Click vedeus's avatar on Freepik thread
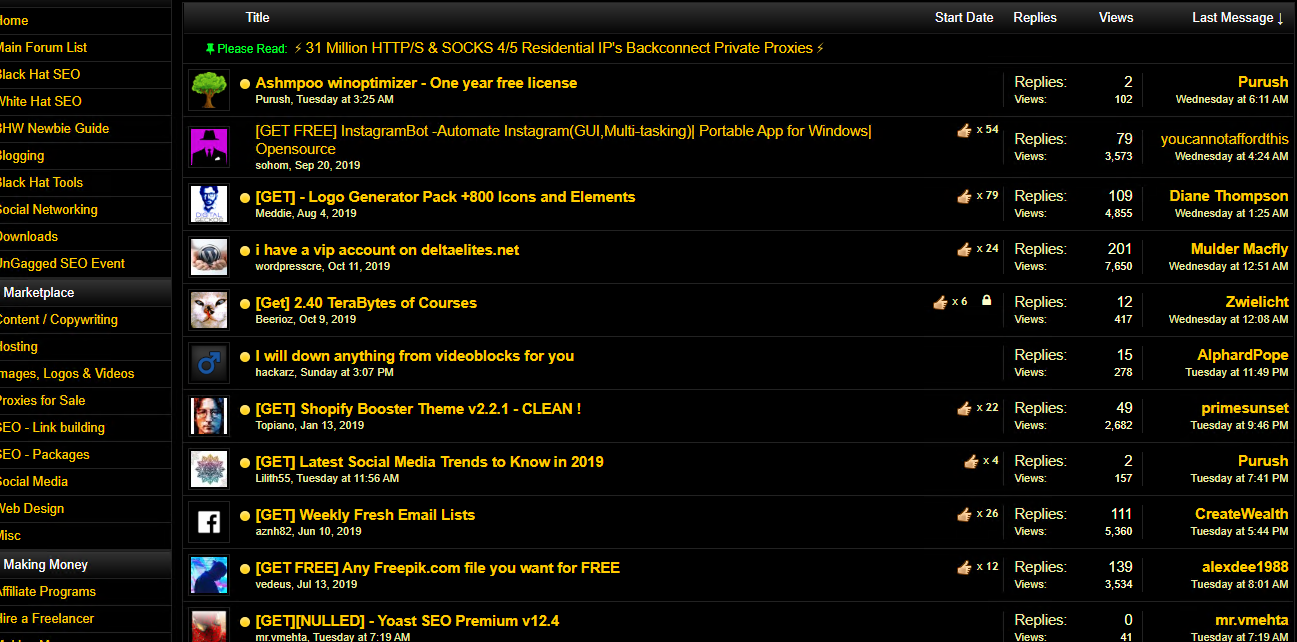 209,575
